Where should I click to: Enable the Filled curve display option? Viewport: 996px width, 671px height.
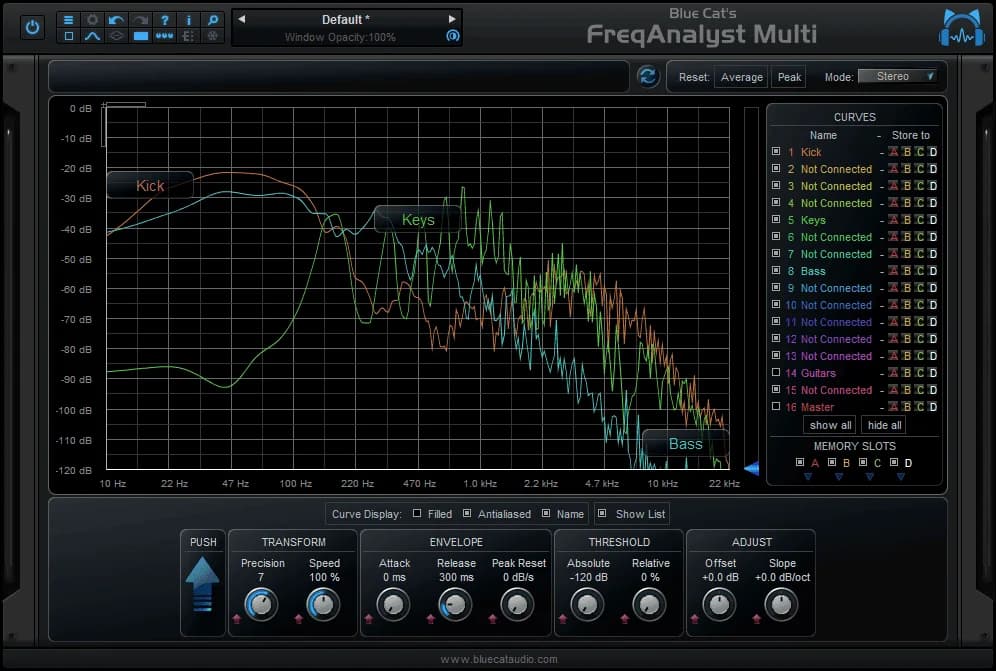415,514
